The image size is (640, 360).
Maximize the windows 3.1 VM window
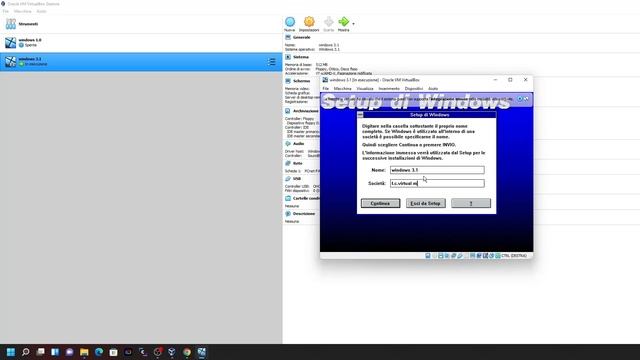pos(510,80)
